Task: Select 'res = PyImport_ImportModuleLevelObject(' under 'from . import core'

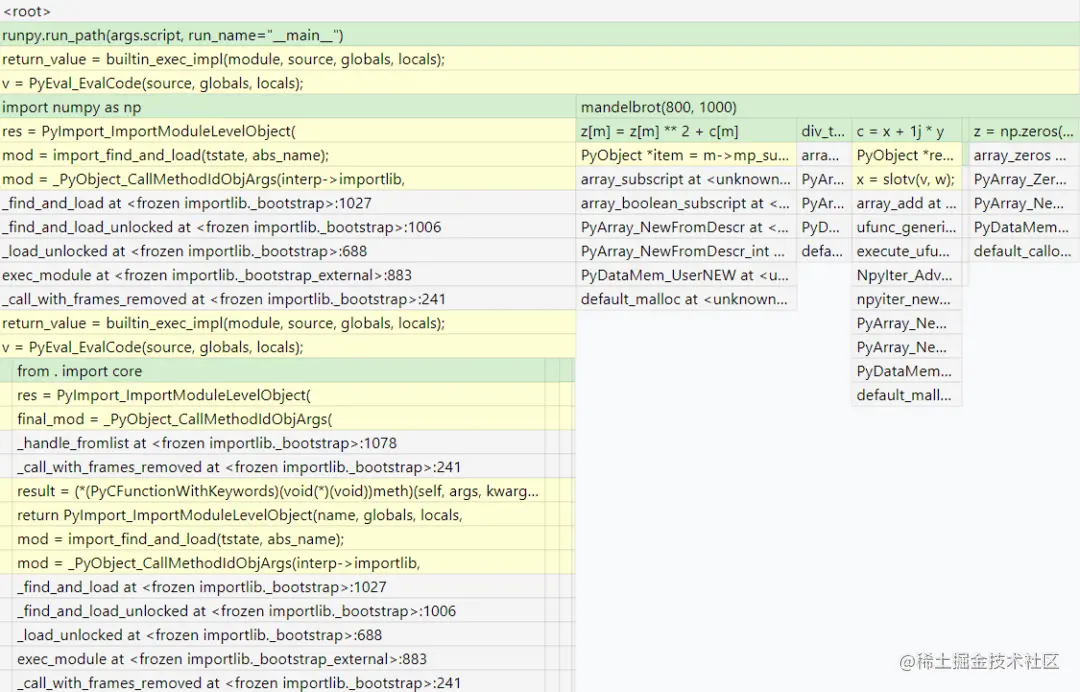Action: [278, 395]
